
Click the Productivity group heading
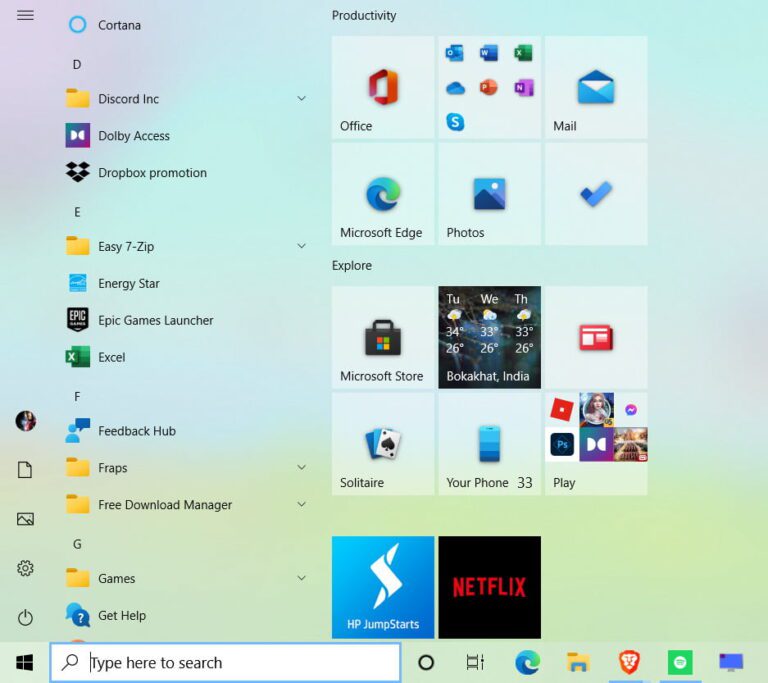coord(364,16)
